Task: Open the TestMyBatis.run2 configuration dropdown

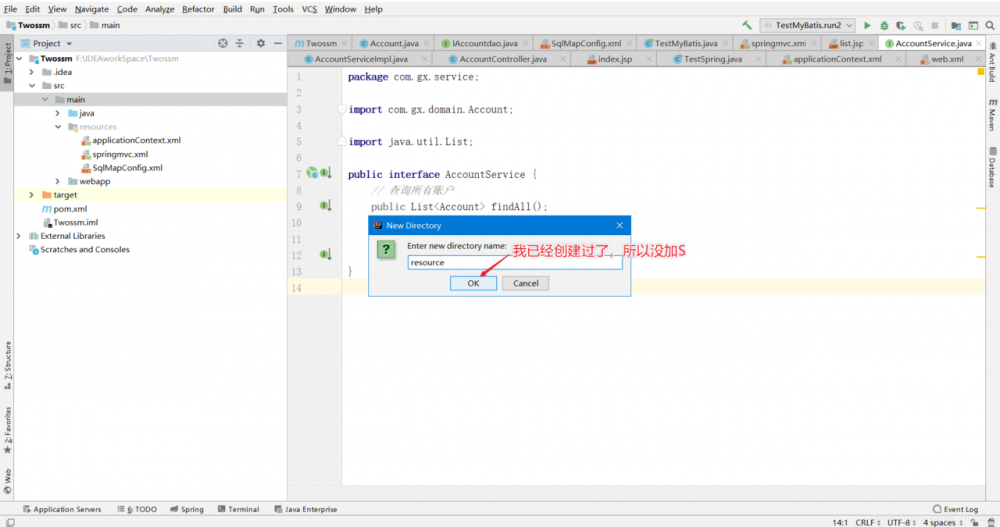Action: click(x=807, y=25)
